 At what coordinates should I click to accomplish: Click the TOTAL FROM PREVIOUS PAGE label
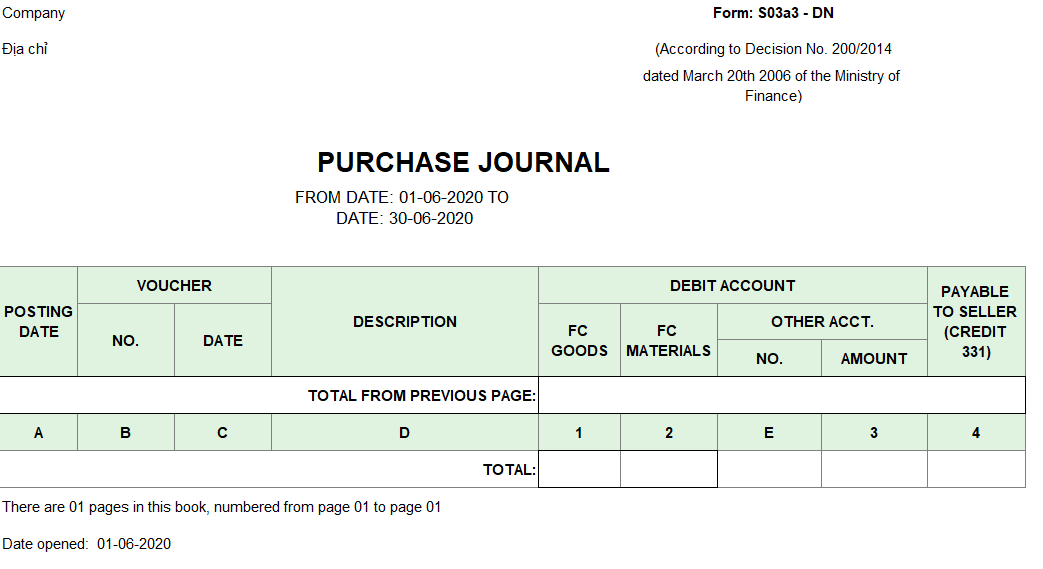click(422, 396)
